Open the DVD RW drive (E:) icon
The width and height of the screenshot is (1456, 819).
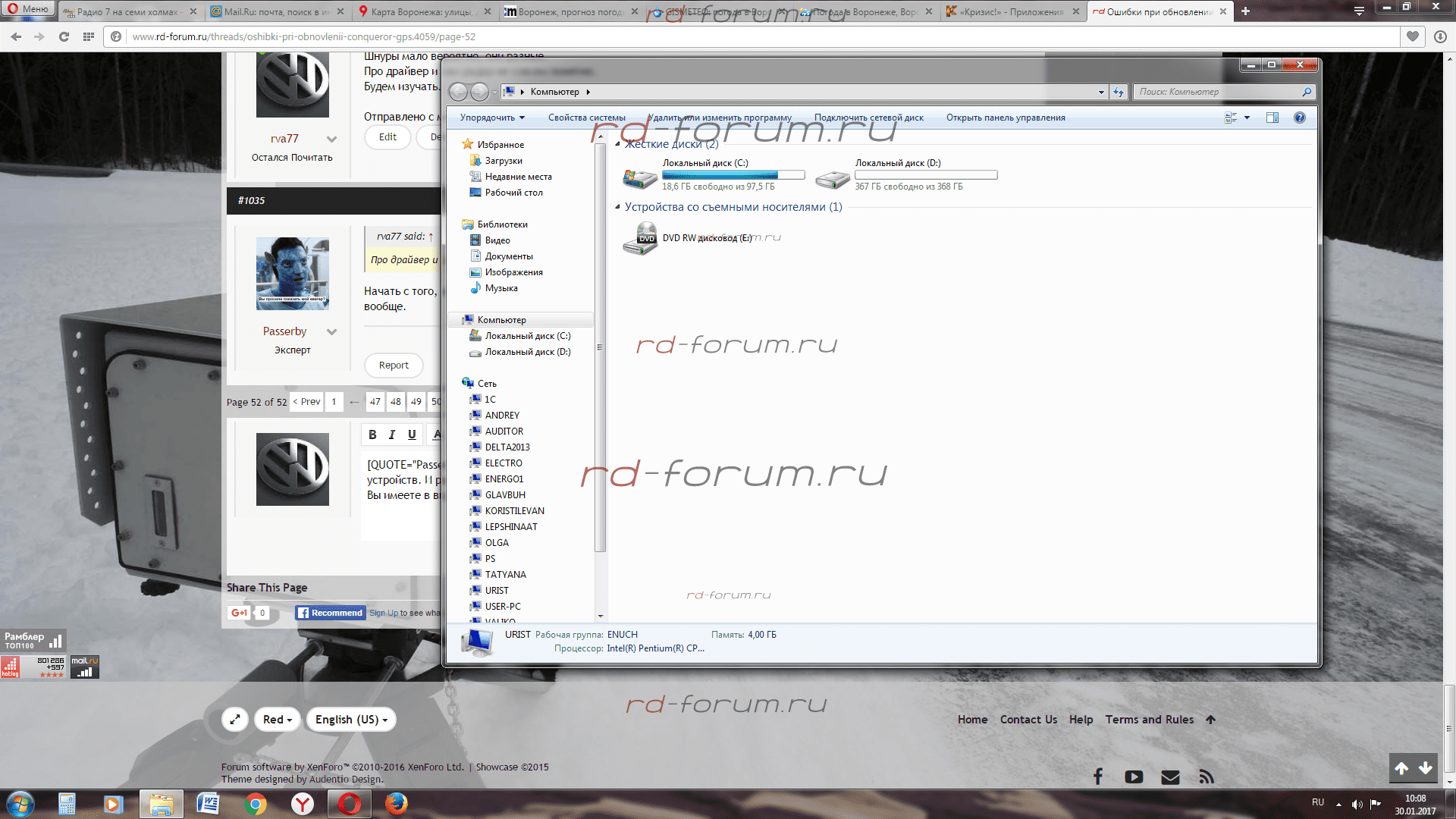pos(641,238)
